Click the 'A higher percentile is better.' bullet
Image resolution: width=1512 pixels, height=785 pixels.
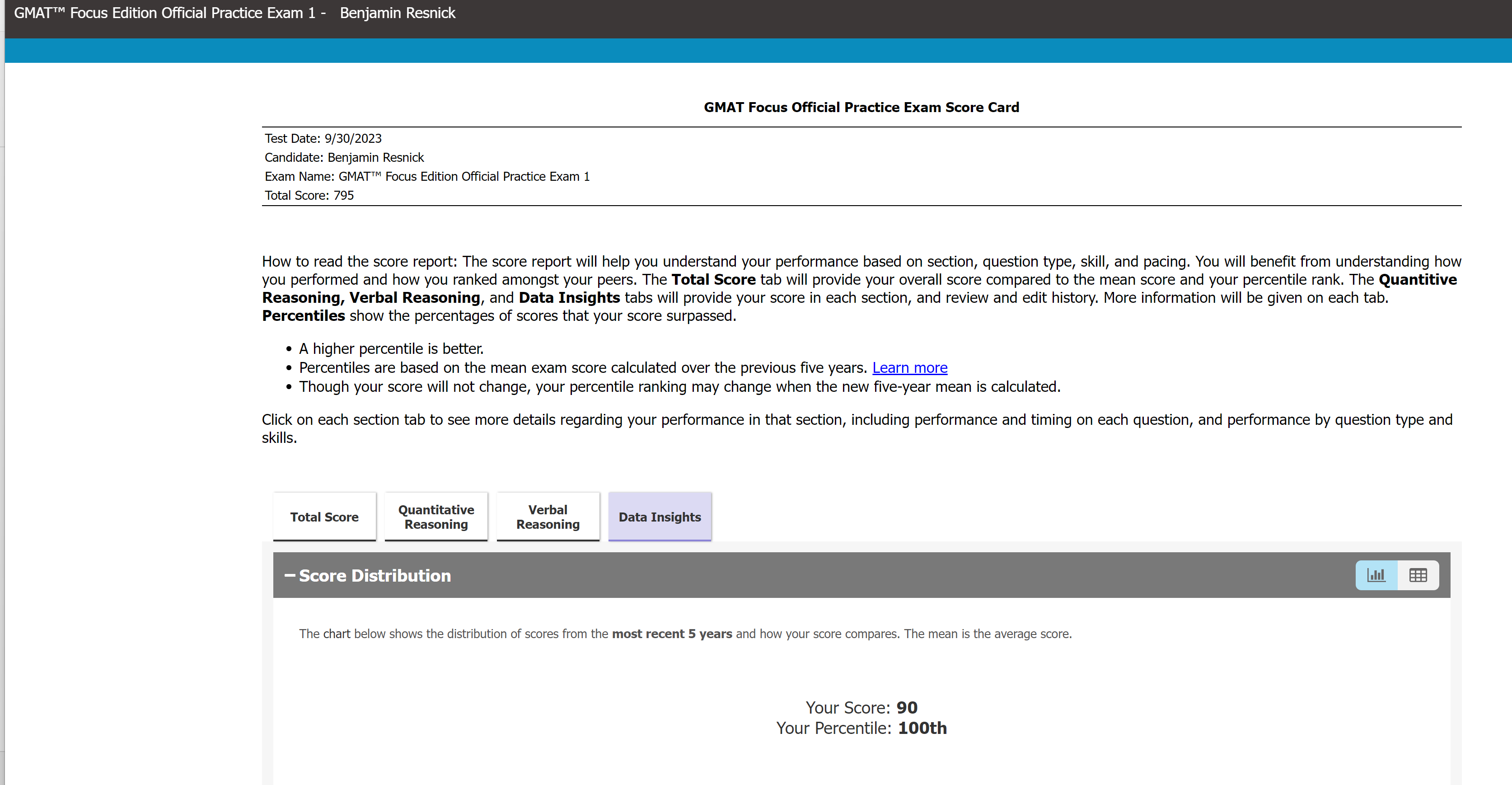(392, 349)
